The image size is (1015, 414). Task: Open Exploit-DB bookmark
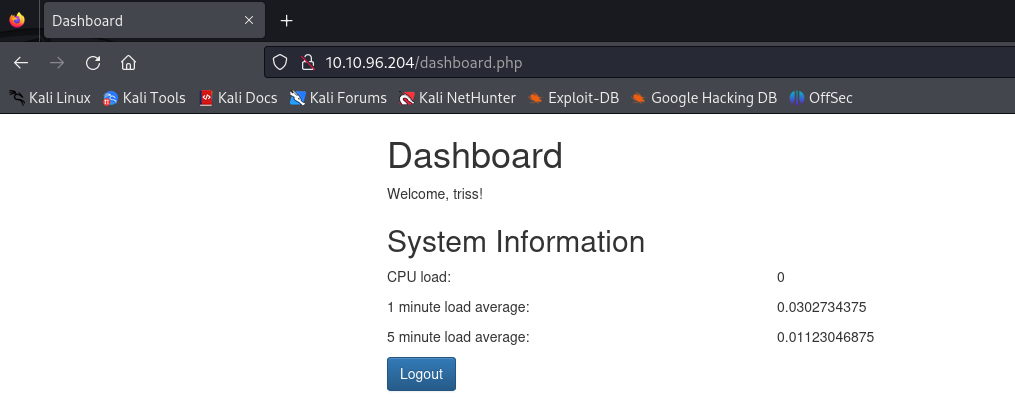click(574, 98)
